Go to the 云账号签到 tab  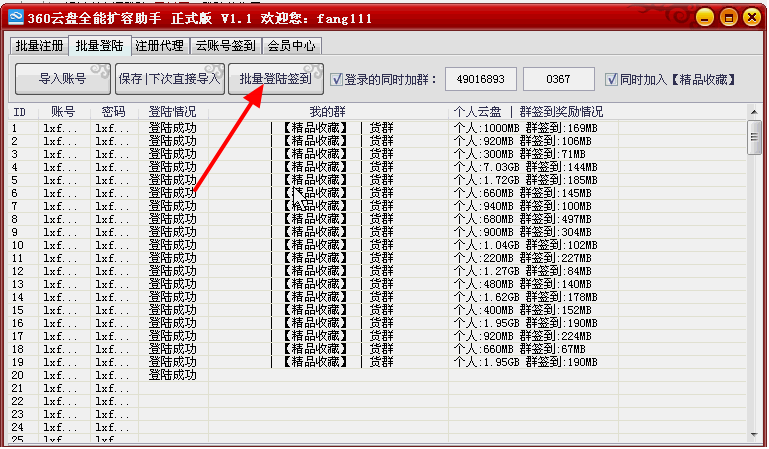tap(226, 46)
